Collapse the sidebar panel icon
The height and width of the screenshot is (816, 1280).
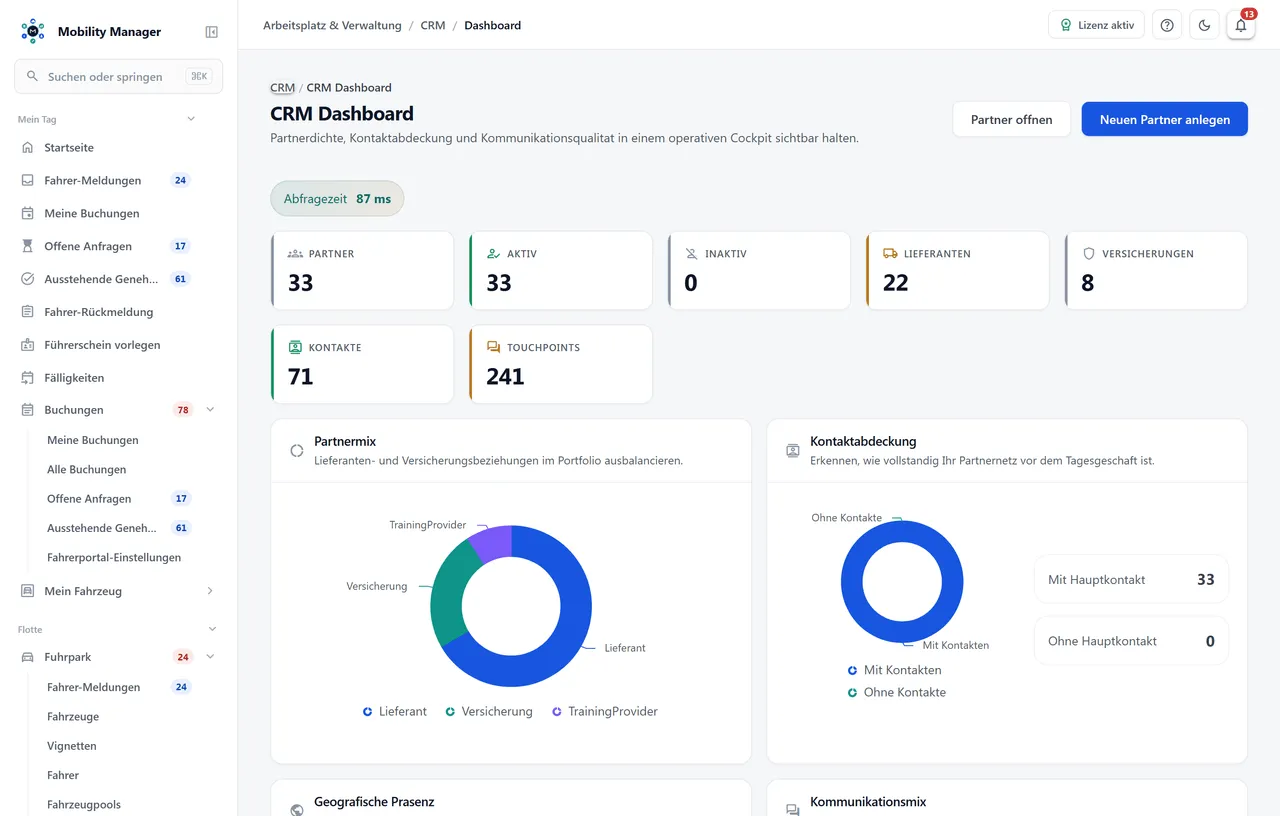[x=211, y=32]
